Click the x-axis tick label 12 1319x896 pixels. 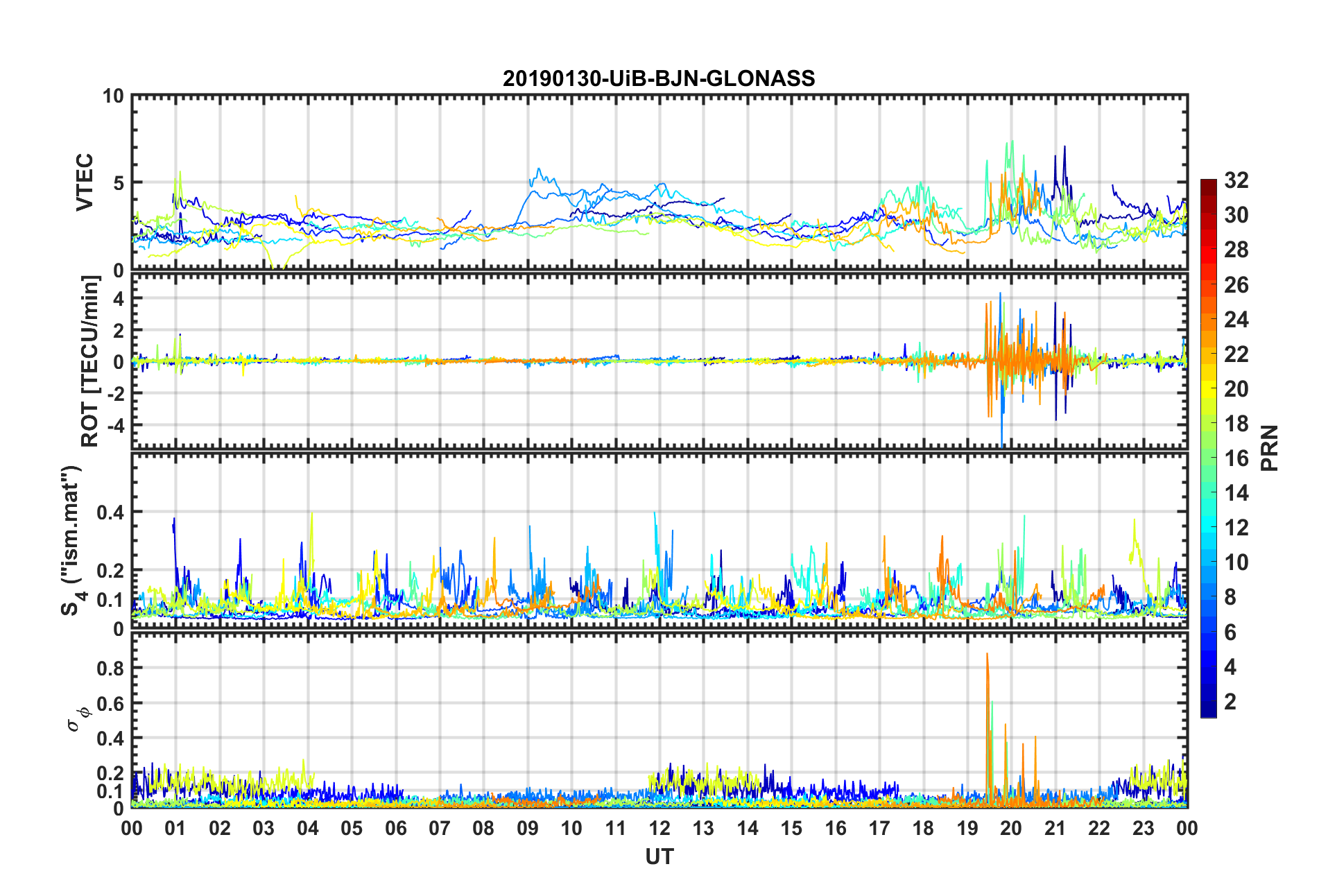(659, 828)
